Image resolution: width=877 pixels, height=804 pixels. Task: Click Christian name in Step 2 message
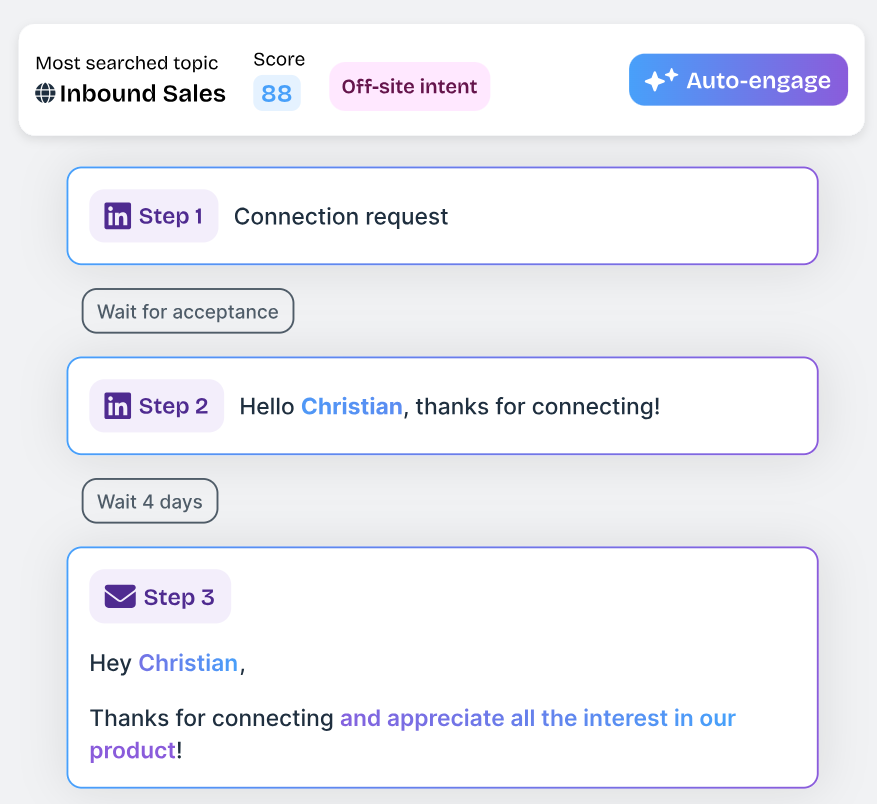click(352, 406)
